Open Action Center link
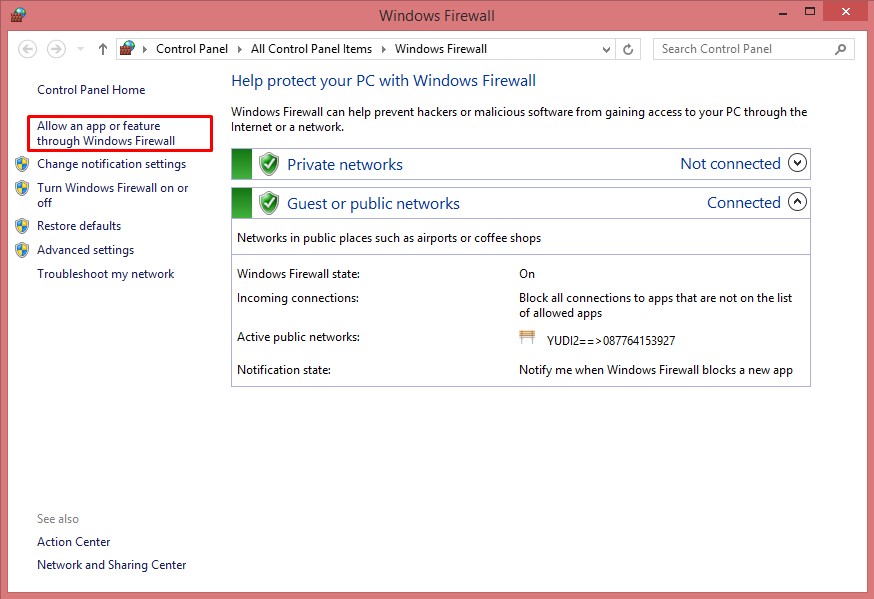This screenshot has height=599, width=874. [74, 542]
